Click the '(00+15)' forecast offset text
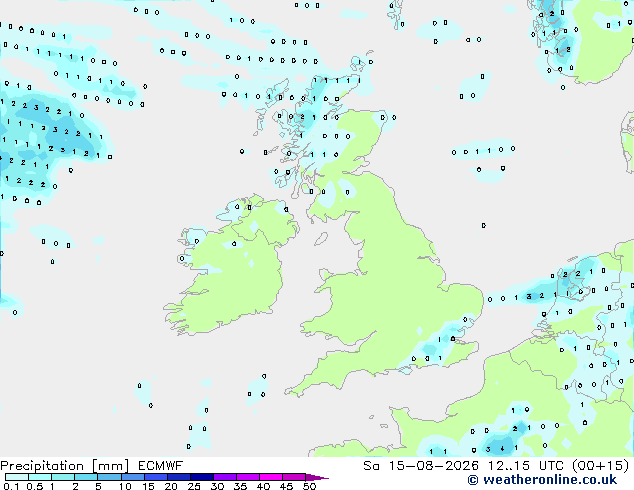The height and width of the screenshot is (490, 634). pos(601,466)
